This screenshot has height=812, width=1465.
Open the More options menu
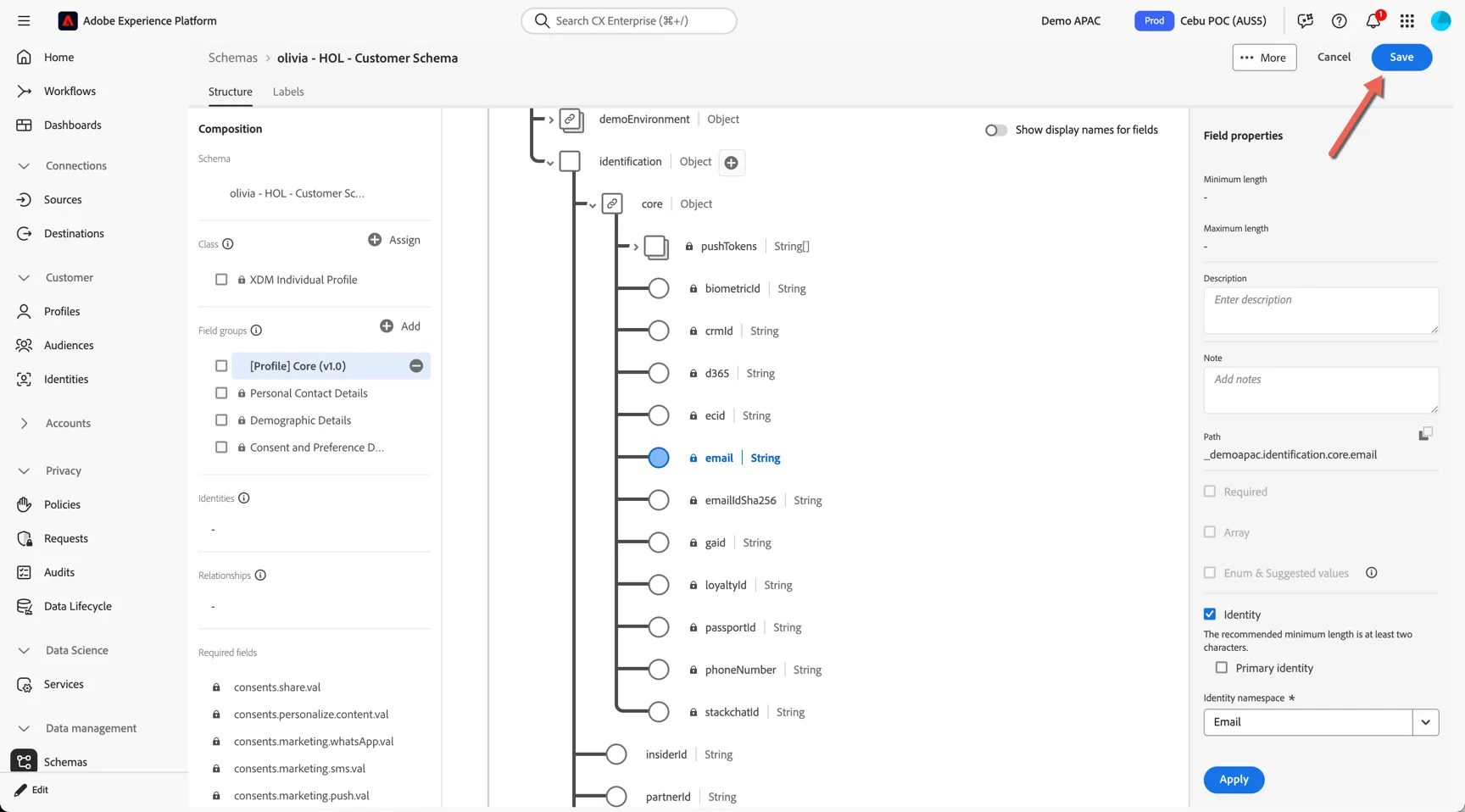pos(1264,58)
